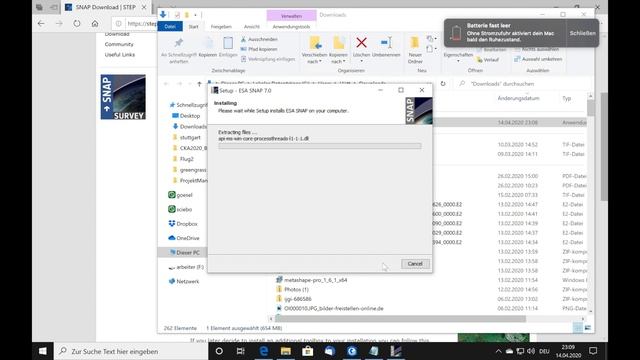
Task: Select the jgi-686586 file
Action: (294, 299)
